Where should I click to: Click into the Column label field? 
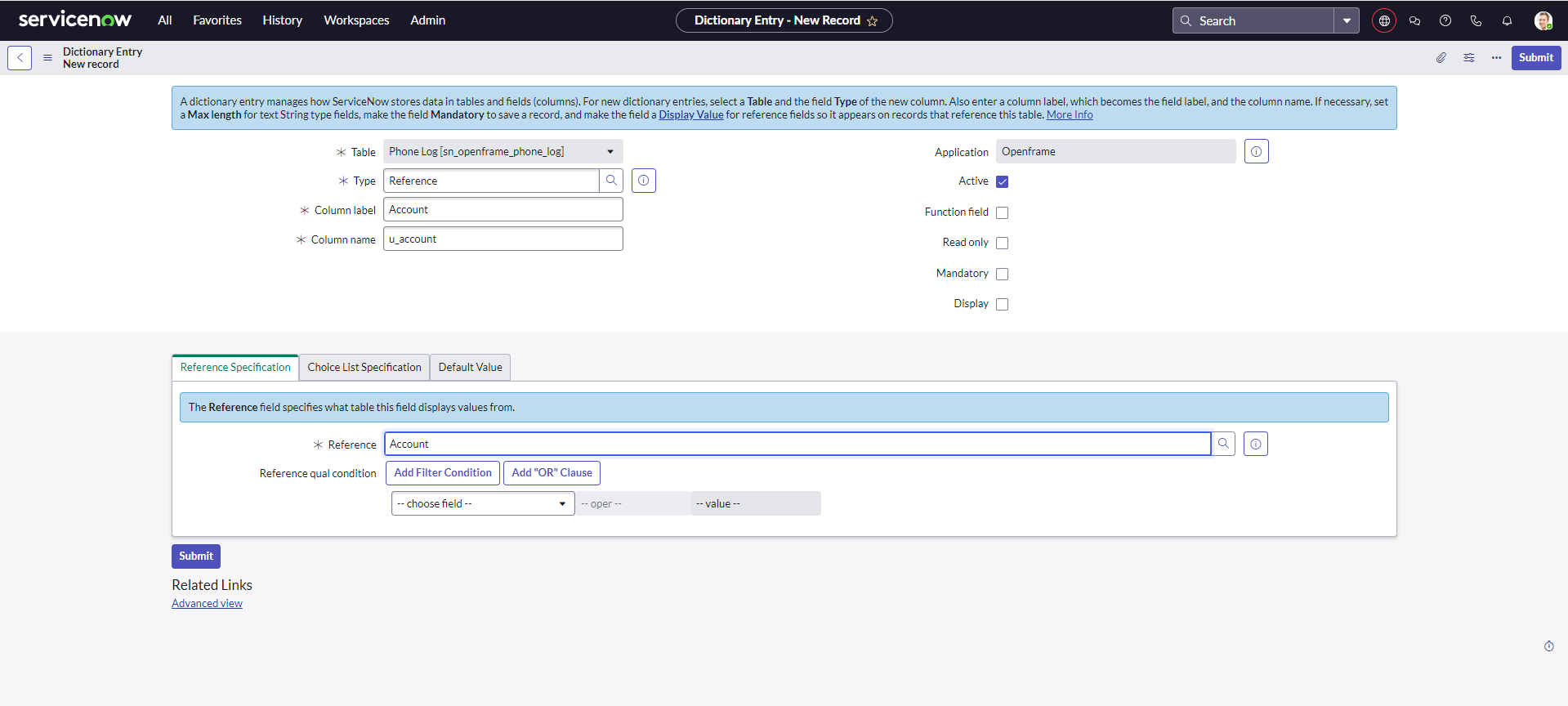tap(503, 210)
